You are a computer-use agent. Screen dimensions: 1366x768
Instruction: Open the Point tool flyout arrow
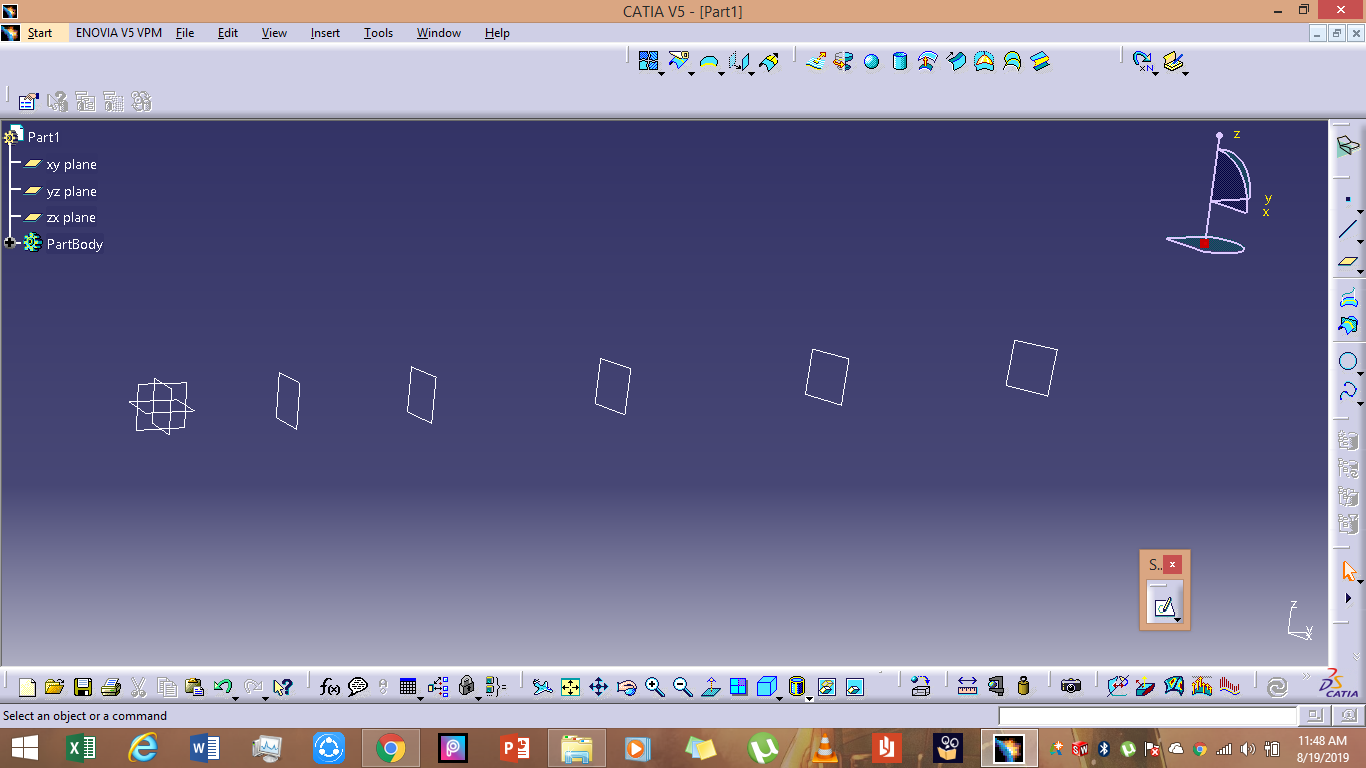click(x=1361, y=211)
